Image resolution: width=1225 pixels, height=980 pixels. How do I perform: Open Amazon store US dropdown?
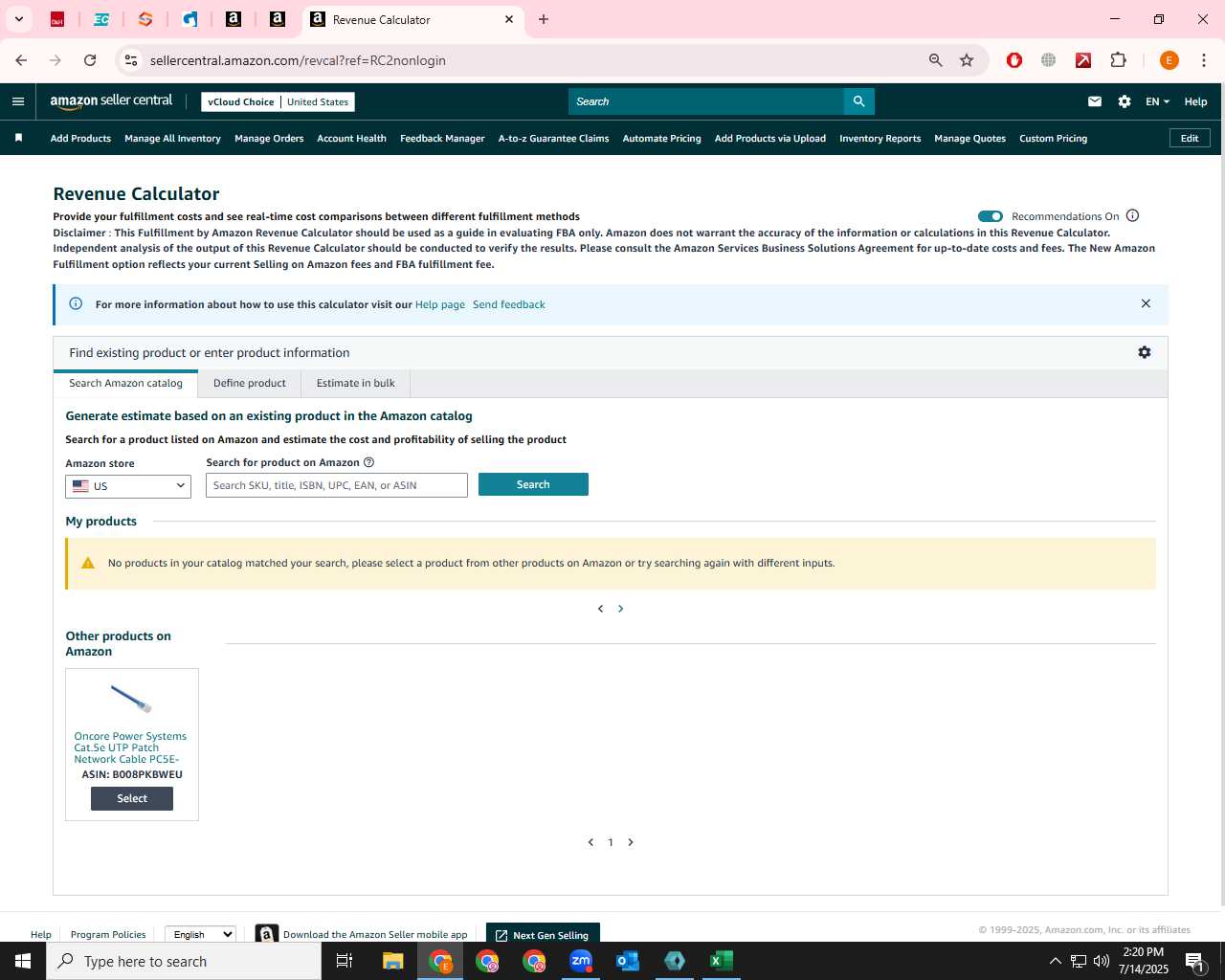128,486
